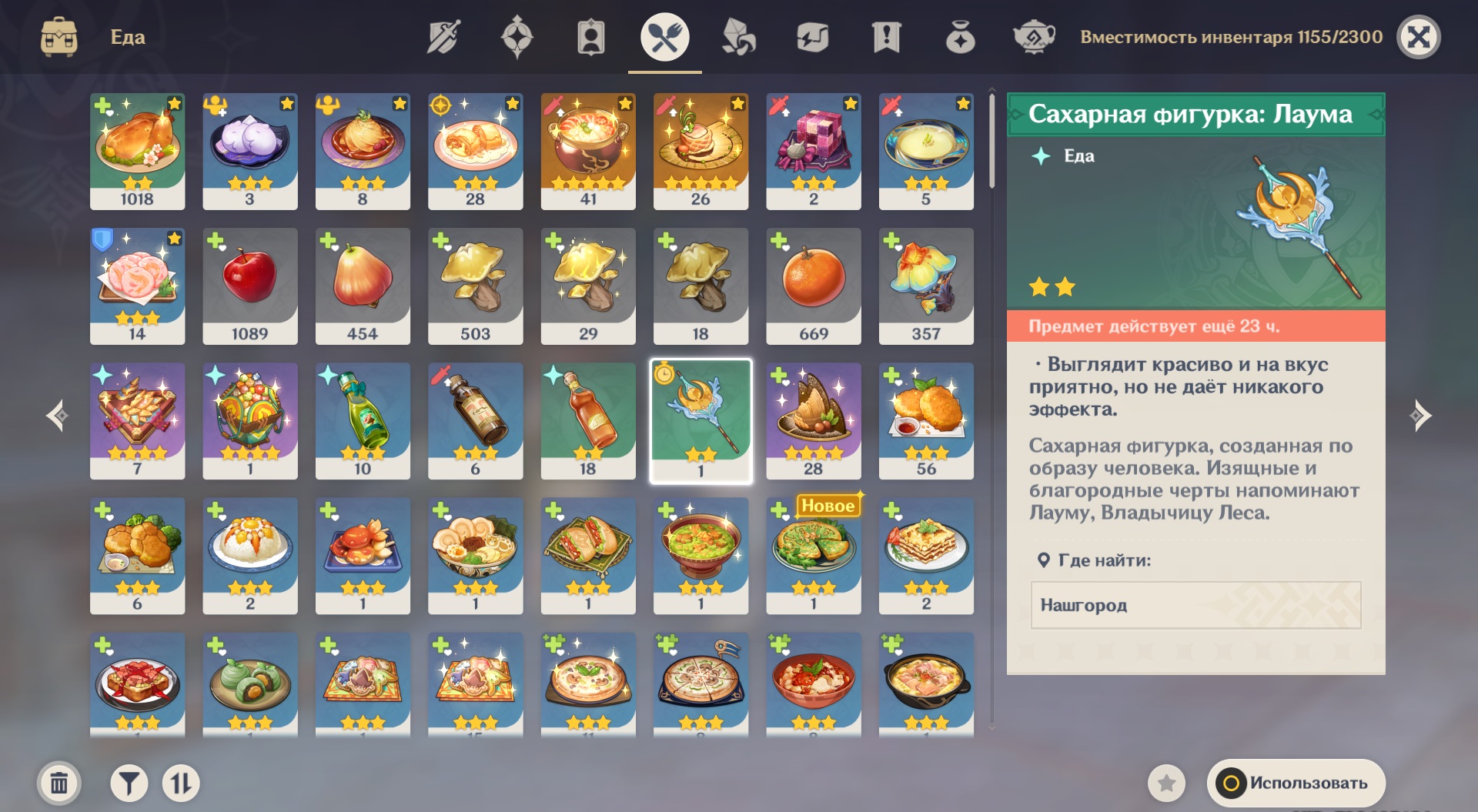Go to previous page with left arrow
The width and height of the screenshot is (1478, 812).
coord(58,416)
